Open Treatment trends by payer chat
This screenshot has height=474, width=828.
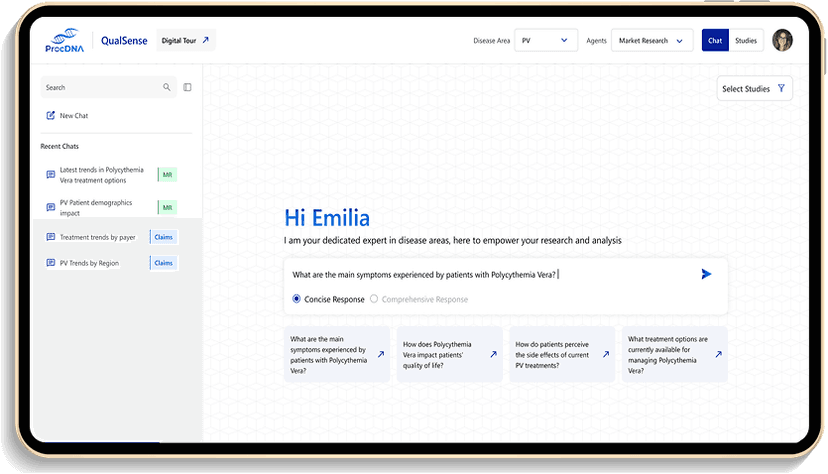pyautogui.click(x=98, y=238)
